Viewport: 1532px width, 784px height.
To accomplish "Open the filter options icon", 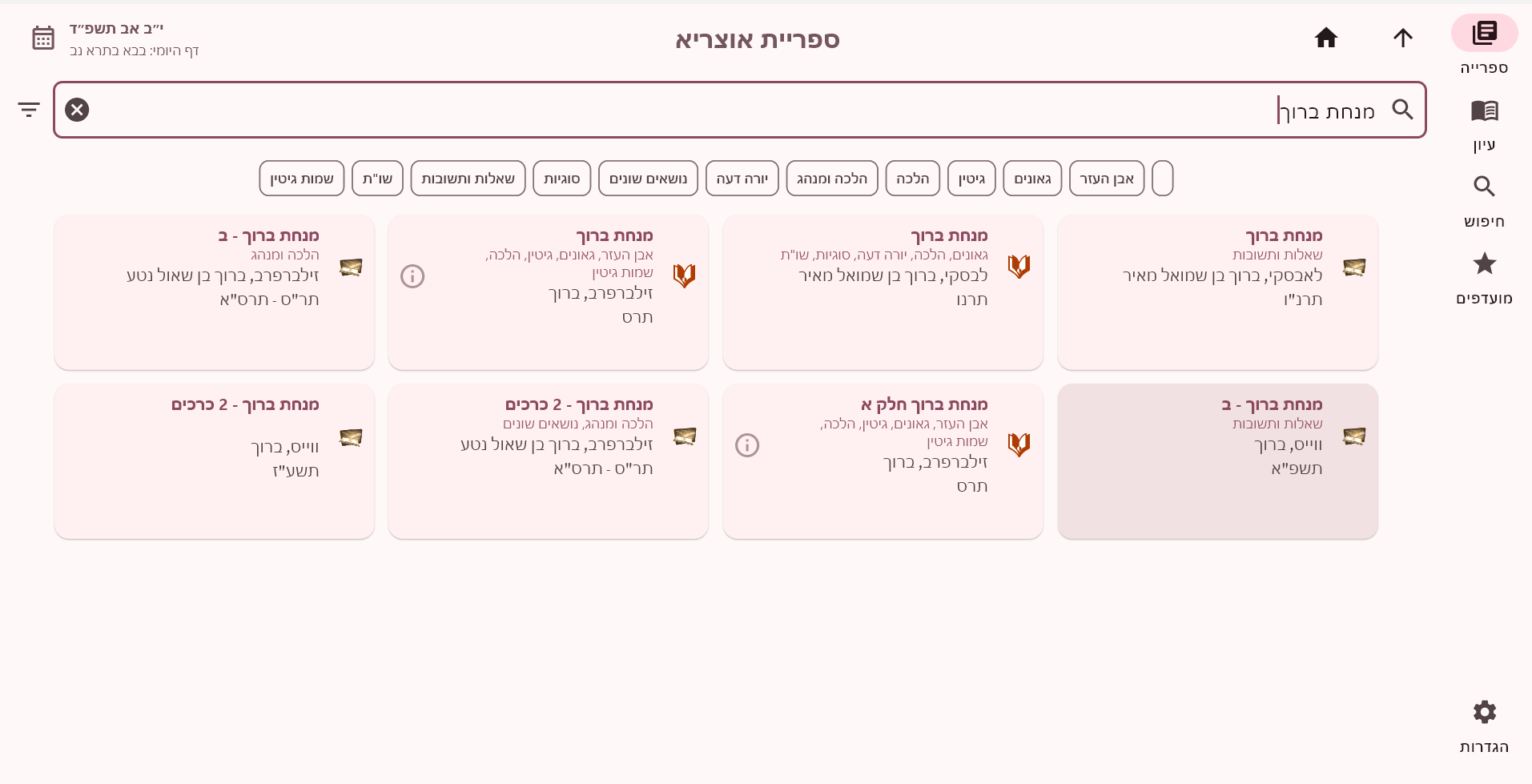I will (29, 110).
